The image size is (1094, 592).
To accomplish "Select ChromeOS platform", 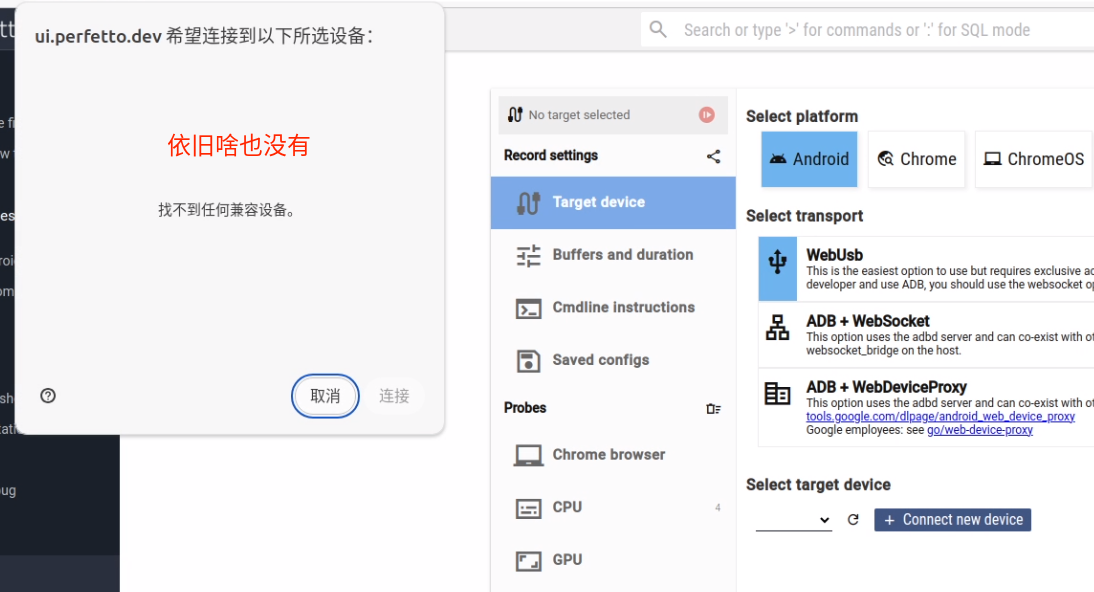I will point(1034,159).
